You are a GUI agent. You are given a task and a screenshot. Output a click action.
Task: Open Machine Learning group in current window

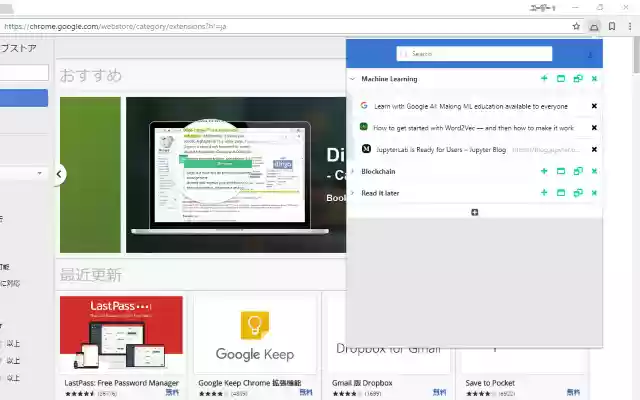tap(561, 78)
